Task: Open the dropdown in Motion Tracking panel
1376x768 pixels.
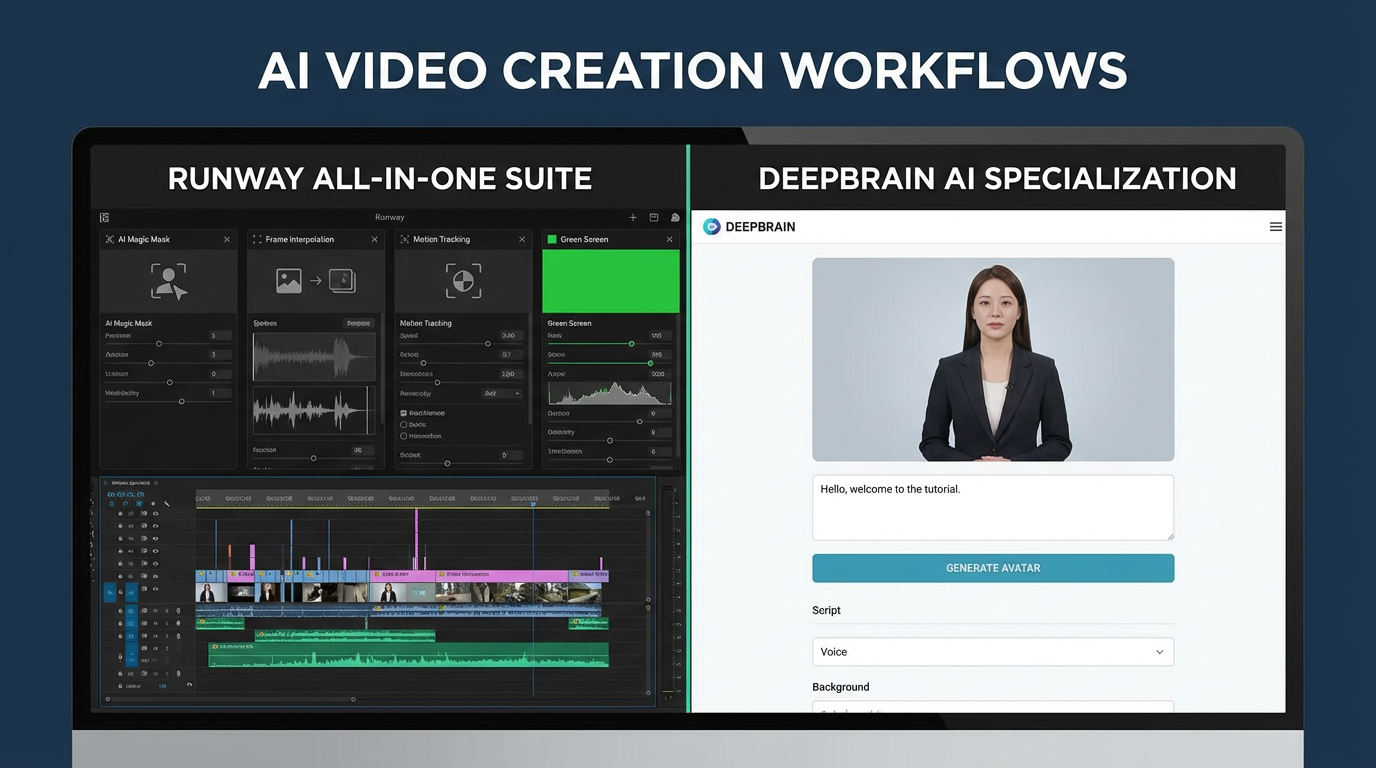Action: (x=502, y=393)
